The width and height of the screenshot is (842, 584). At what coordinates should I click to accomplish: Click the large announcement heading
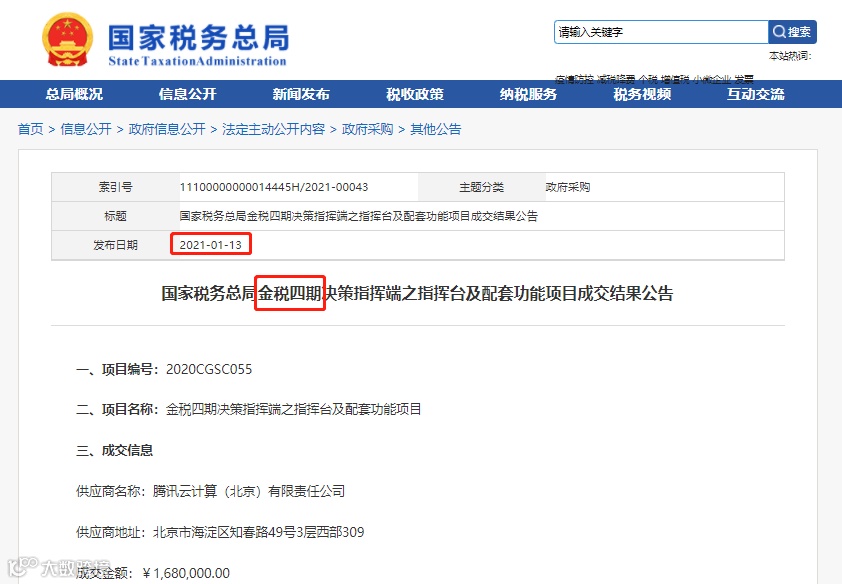click(417, 293)
